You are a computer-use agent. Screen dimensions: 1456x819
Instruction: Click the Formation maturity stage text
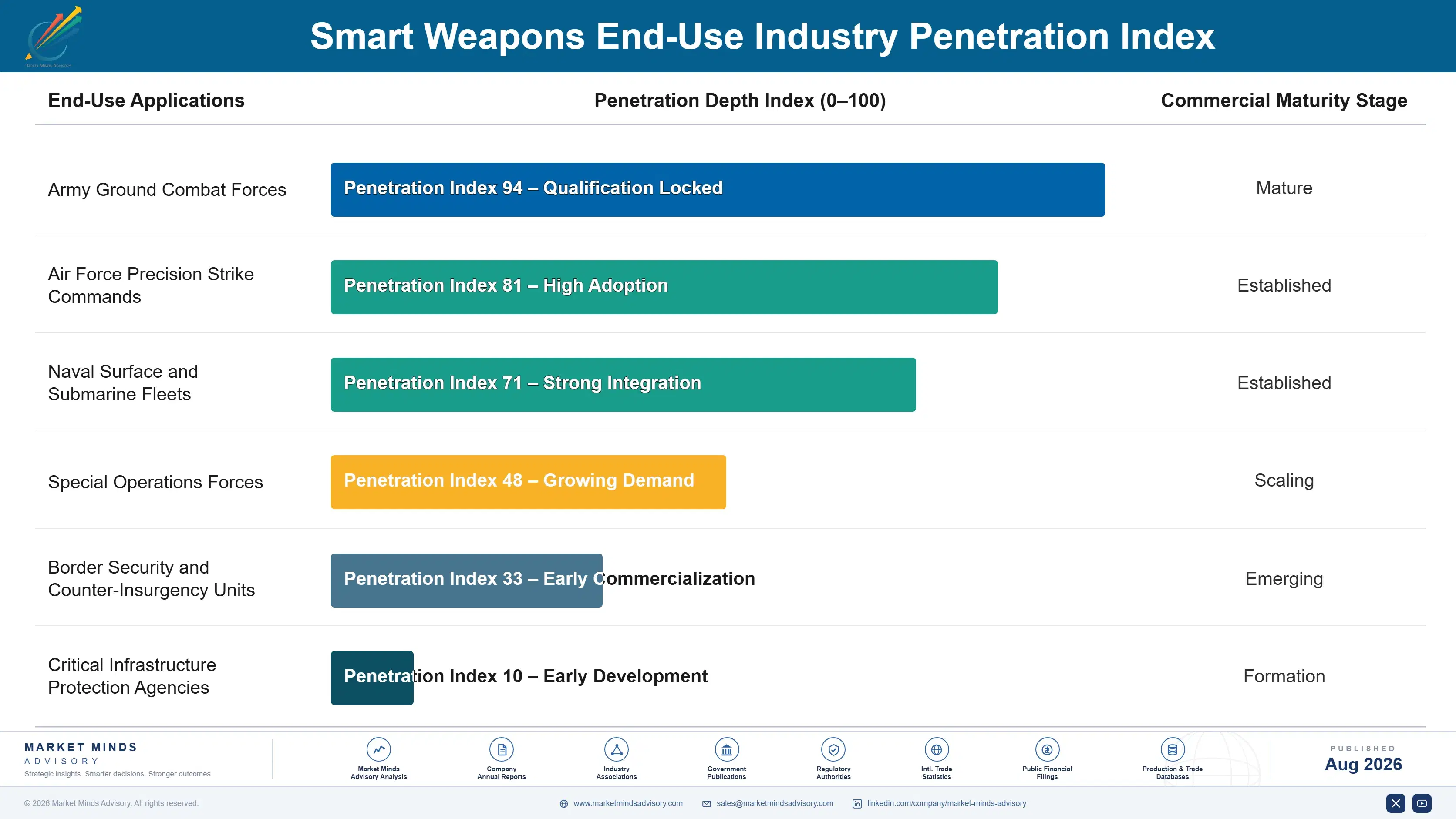1284,676
